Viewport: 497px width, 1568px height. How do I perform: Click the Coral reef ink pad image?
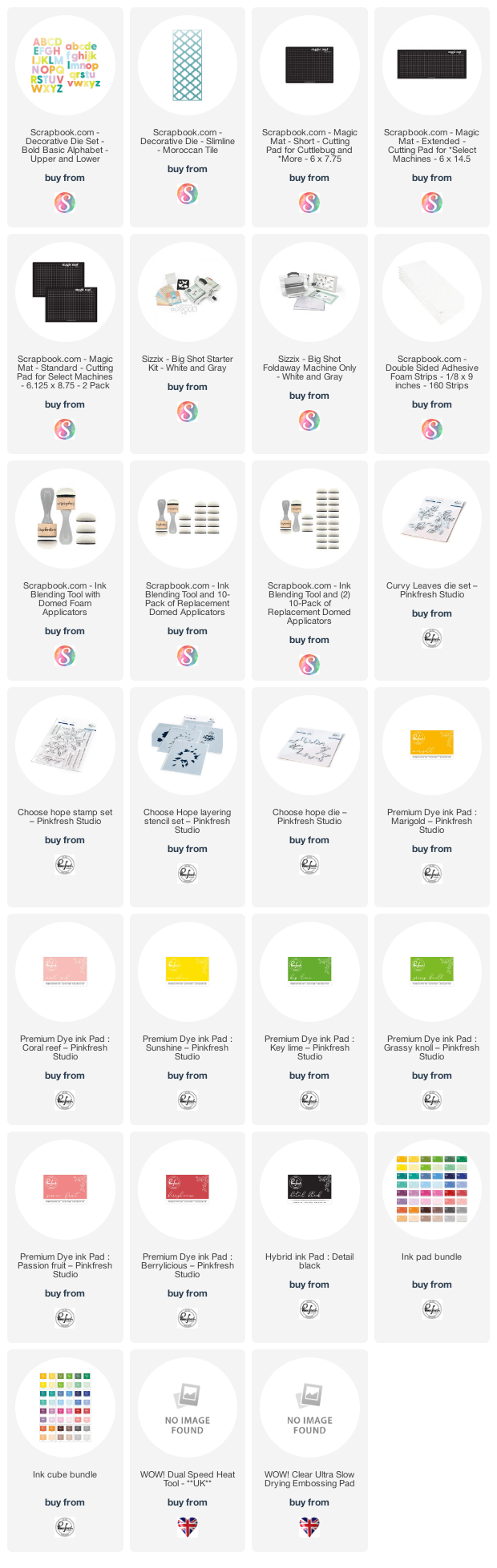coord(65,969)
